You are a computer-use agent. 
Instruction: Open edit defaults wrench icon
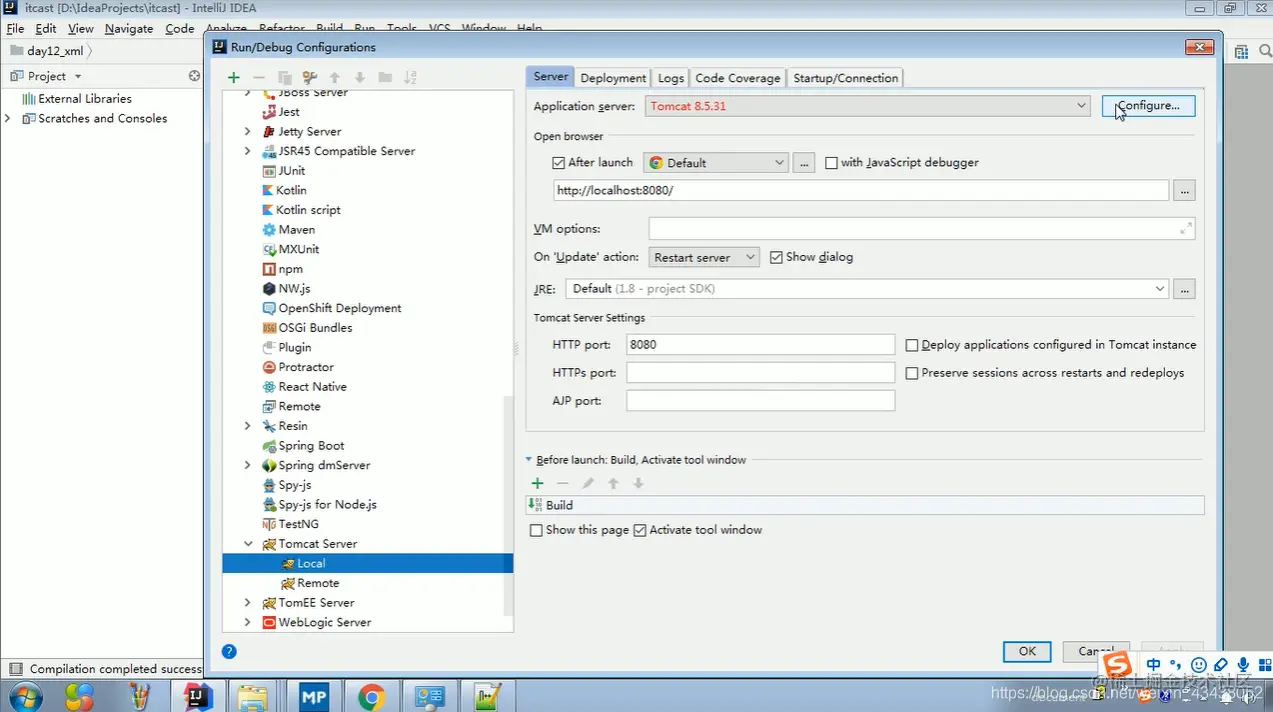click(309, 77)
